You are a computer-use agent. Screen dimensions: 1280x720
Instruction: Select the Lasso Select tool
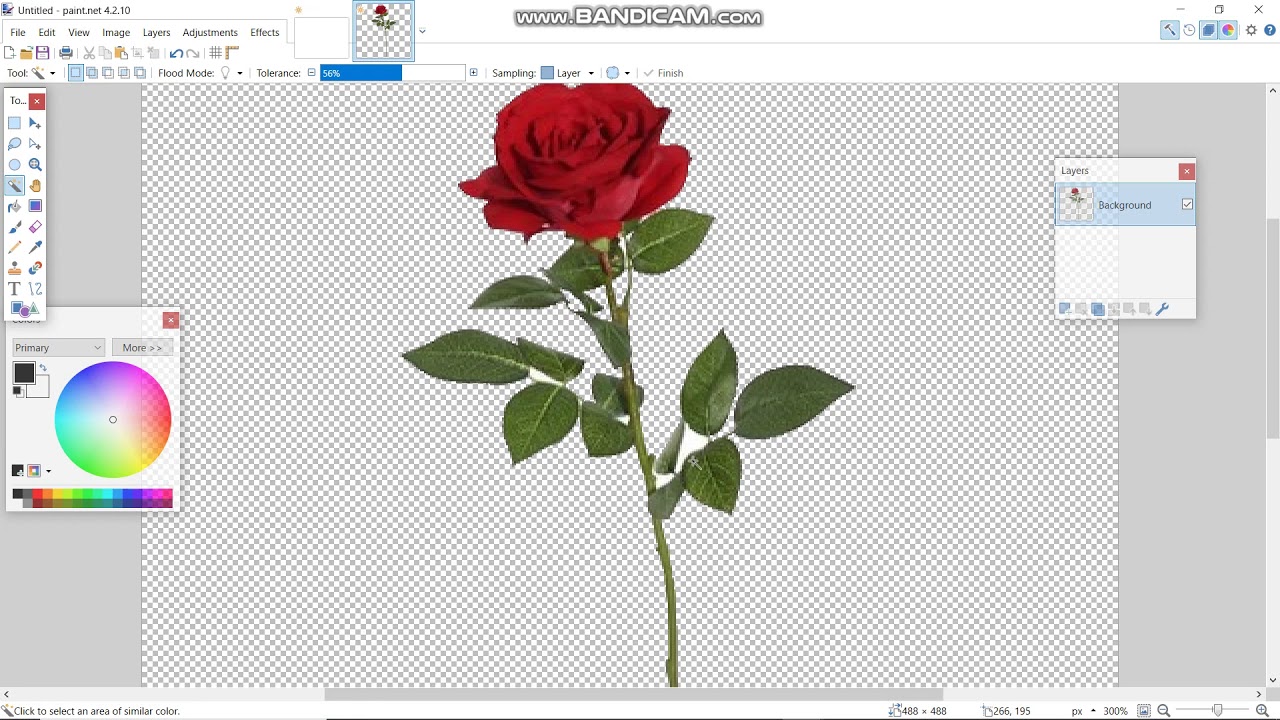coord(15,144)
